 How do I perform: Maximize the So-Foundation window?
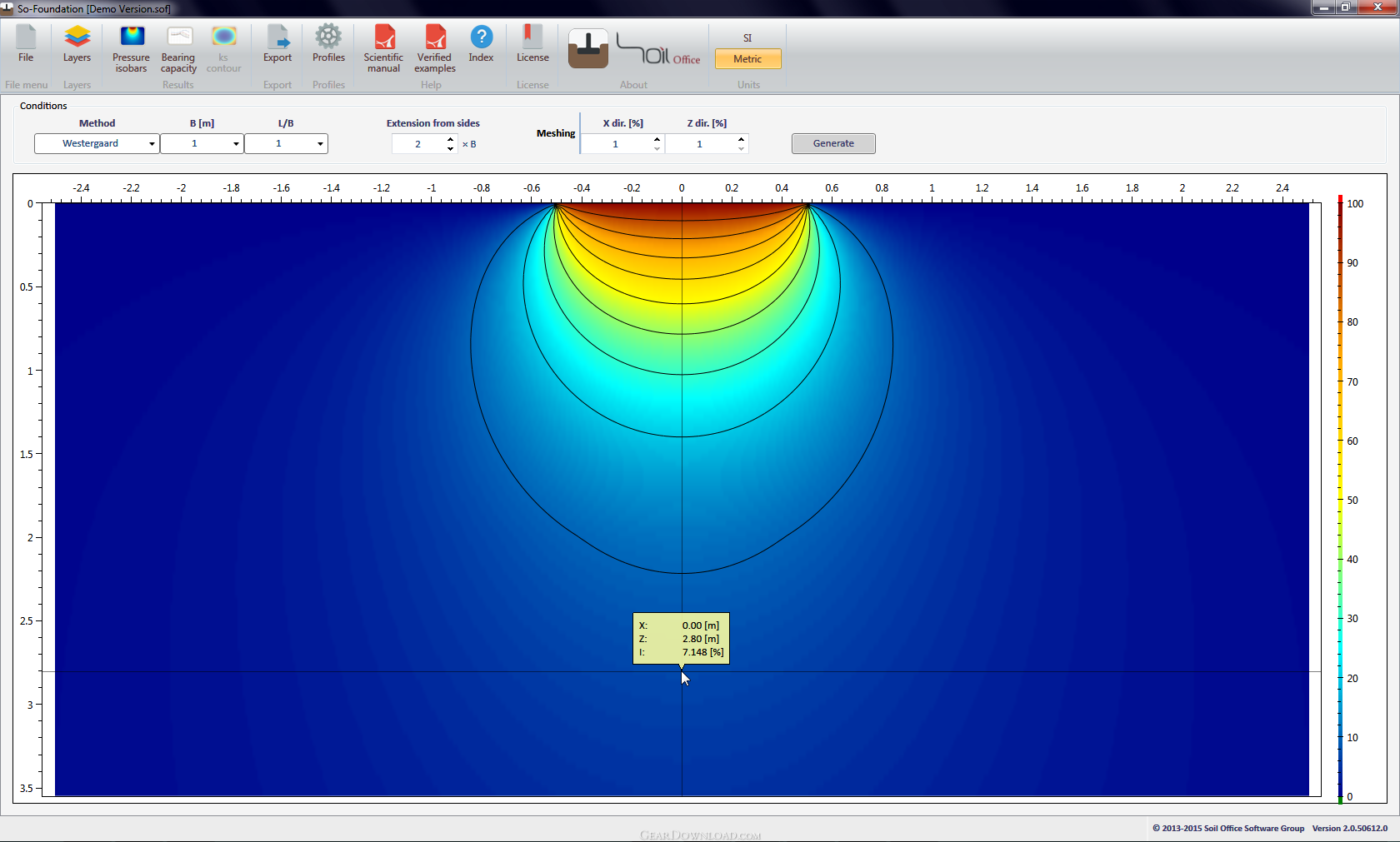(x=1345, y=7)
